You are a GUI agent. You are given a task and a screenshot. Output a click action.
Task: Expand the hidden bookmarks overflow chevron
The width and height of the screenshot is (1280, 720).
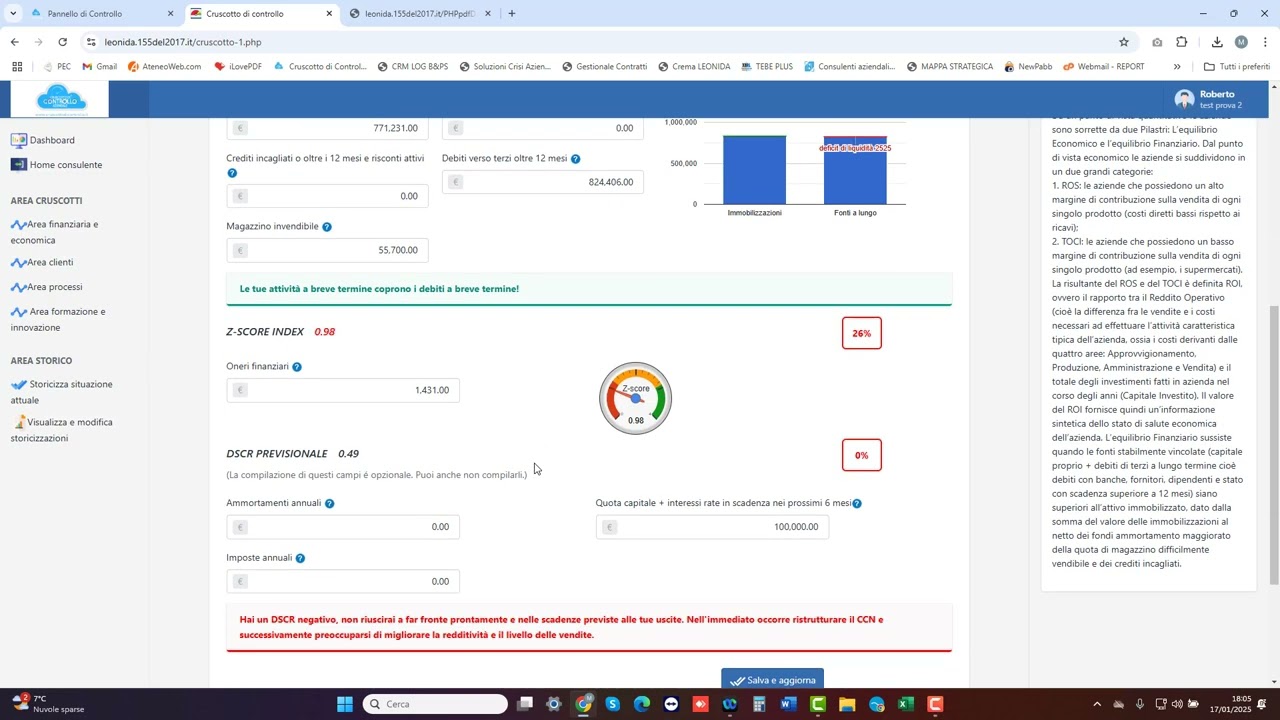click(1177, 67)
